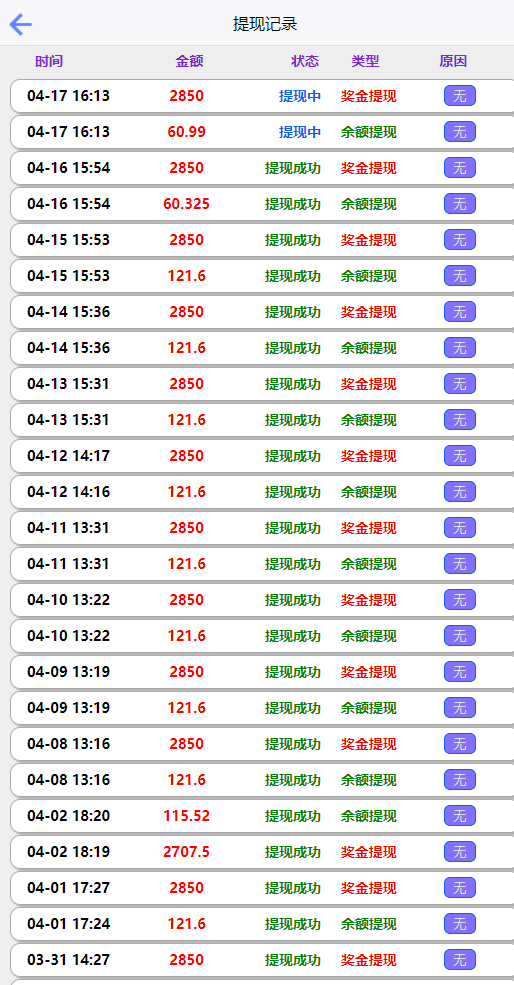Click 奖金提现 type in the 04-16 row
Screen dimensions: 514x985
coord(369,168)
